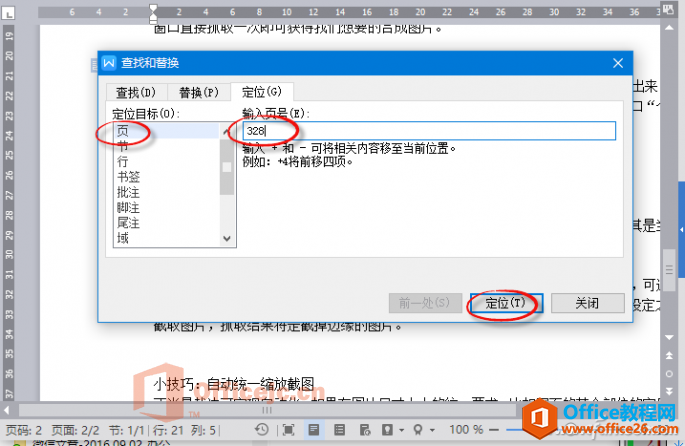685x446 pixels.
Task: Click the full screen view icon
Action: pyautogui.click(x=288, y=430)
